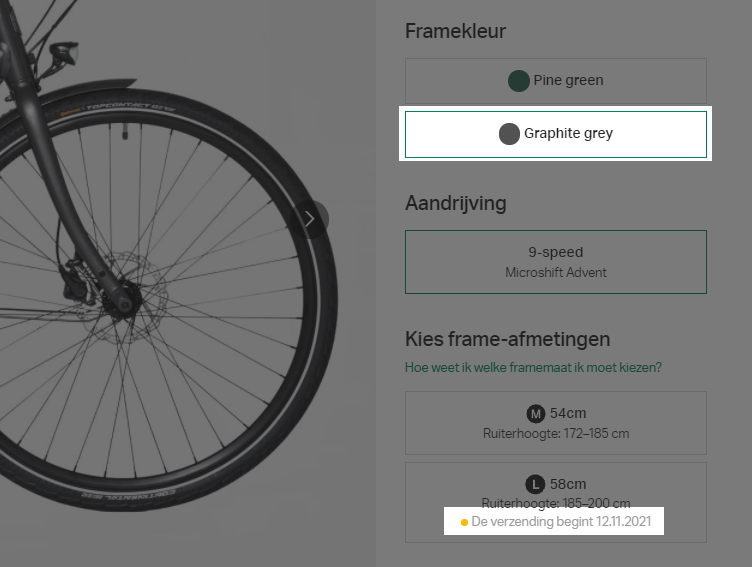Image resolution: width=752 pixels, height=567 pixels.
Task: Click the Microshift Advent label
Action: [x=555, y=272]
